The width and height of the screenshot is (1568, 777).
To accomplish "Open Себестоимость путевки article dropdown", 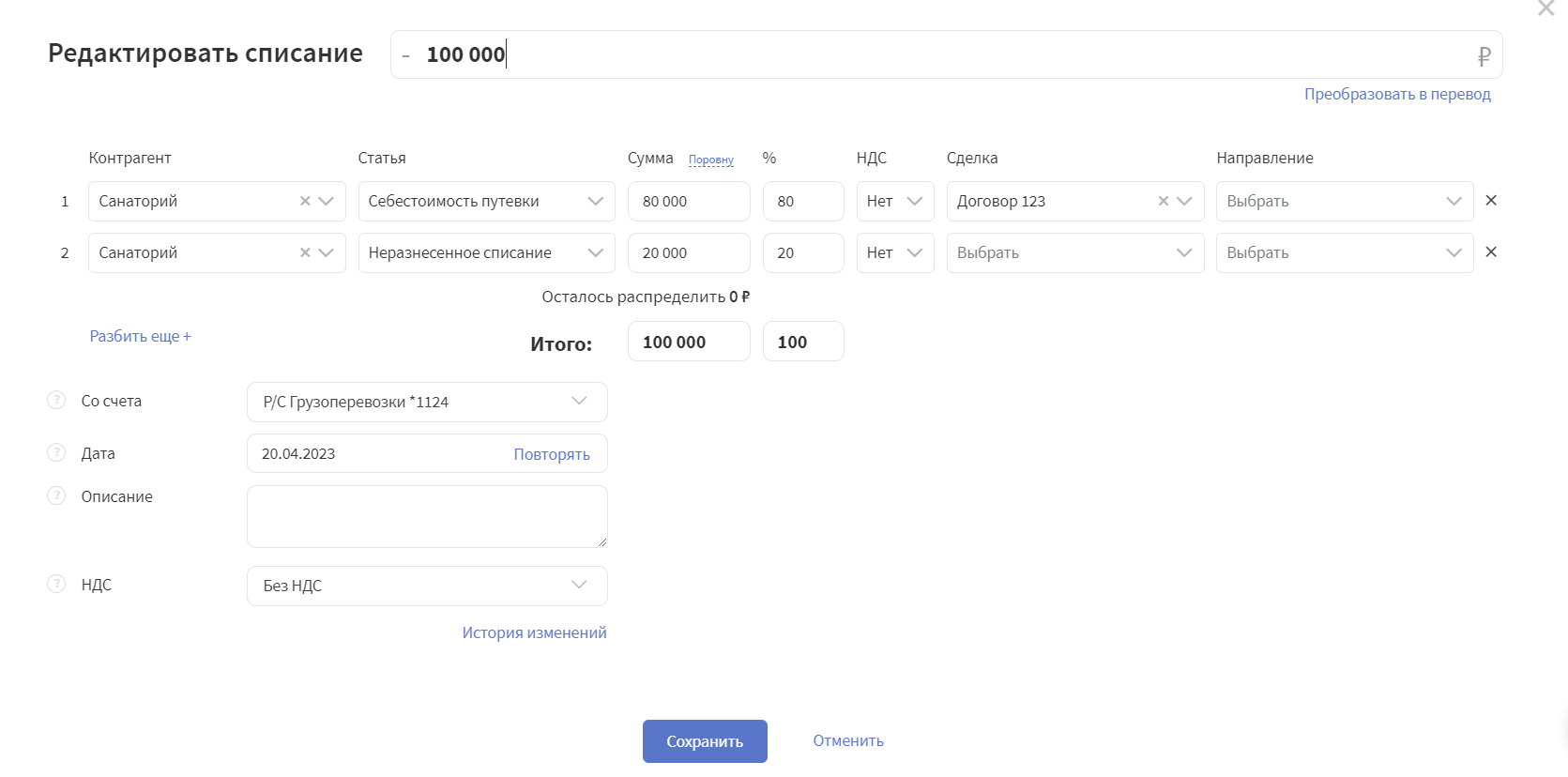I will coord(486,201).
